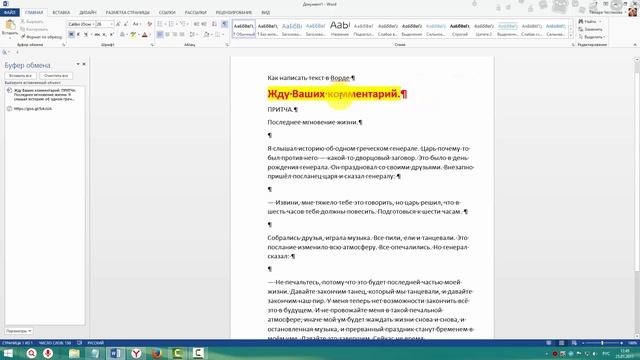Open File Explorer from the taskbar

(x=74, y=353)
